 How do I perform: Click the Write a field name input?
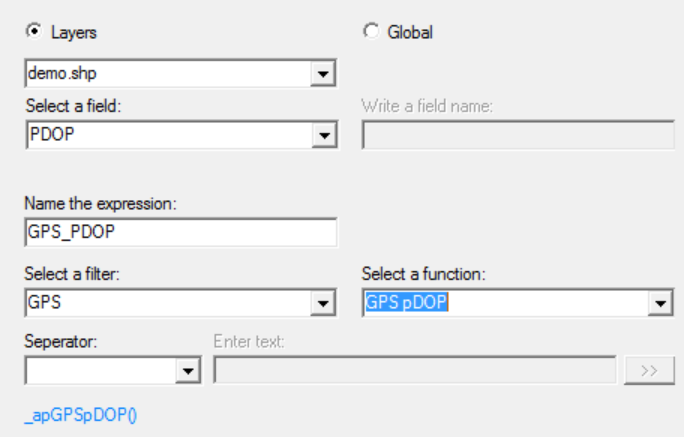click(517, 136)
